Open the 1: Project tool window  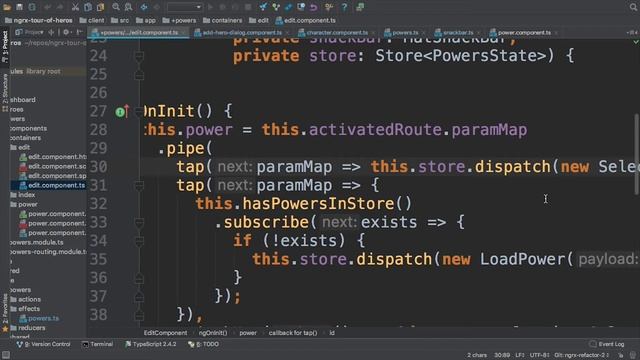click(x=4, y=46)
